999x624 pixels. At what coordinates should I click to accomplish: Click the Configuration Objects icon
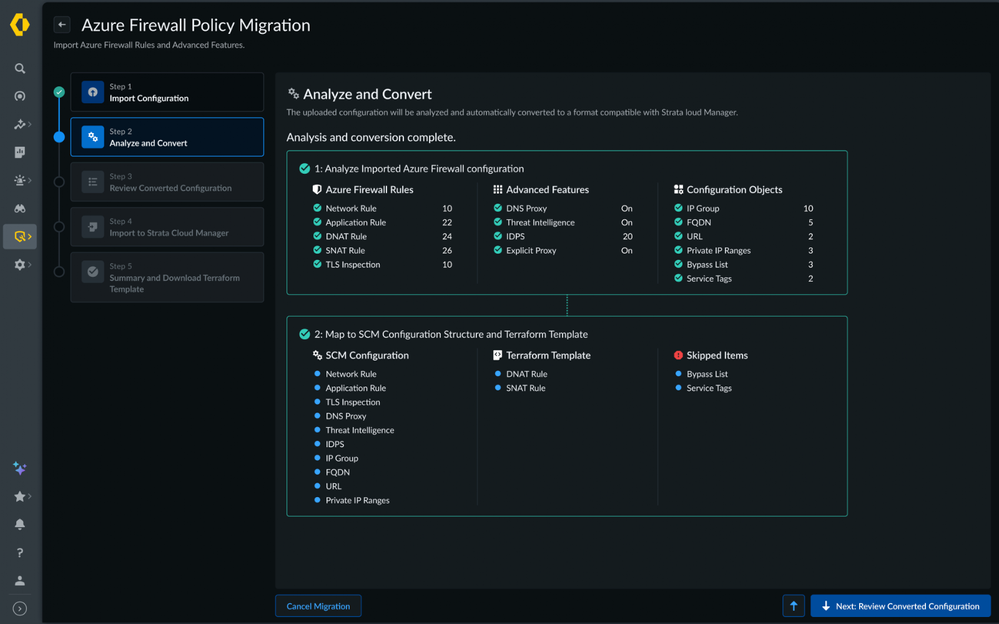(678, 190)
